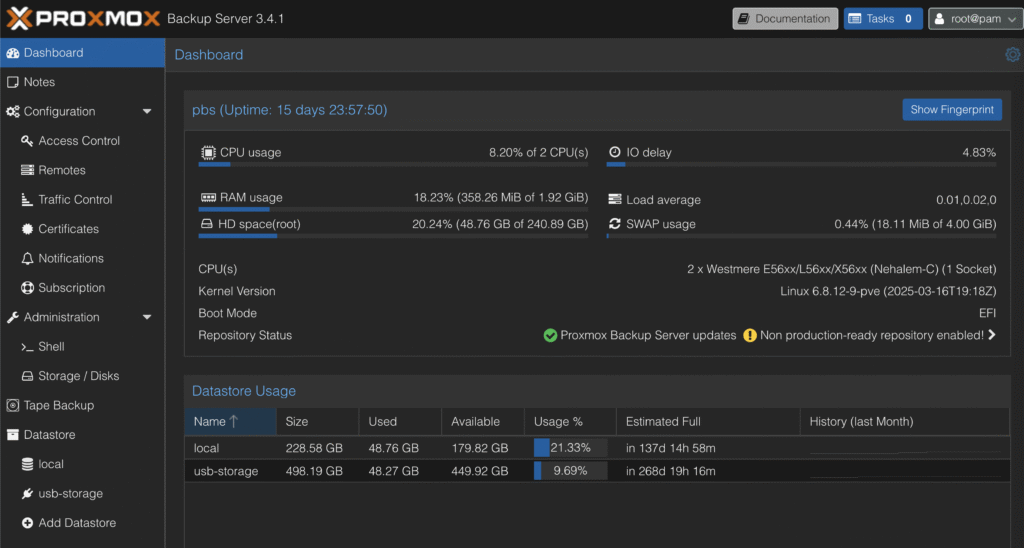
Task: Open Storage / Disks page
Action: coord(82,376)
